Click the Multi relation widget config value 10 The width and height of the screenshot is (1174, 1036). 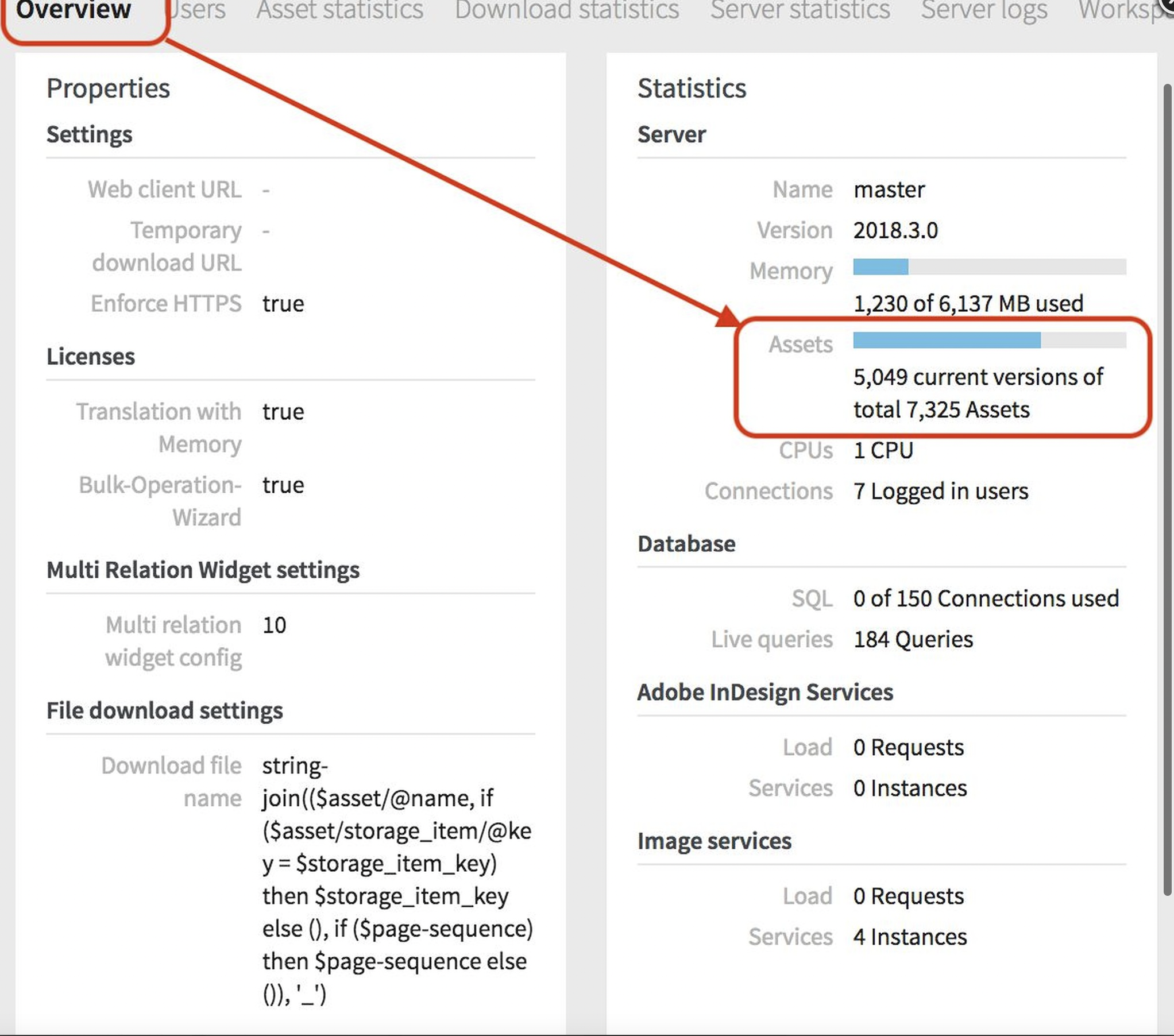coord(275,625)
